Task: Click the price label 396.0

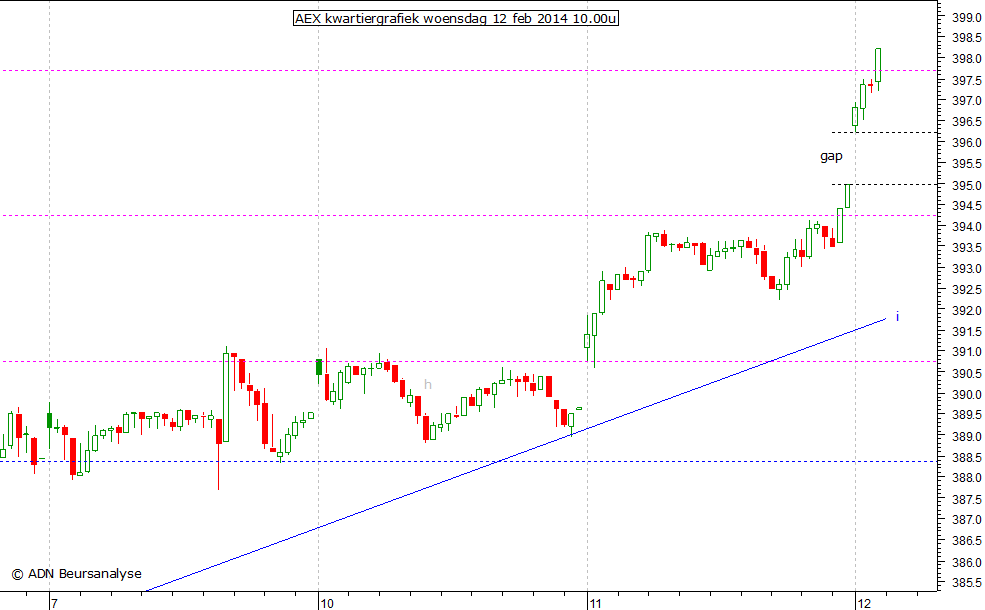Action: click(967, 143)
